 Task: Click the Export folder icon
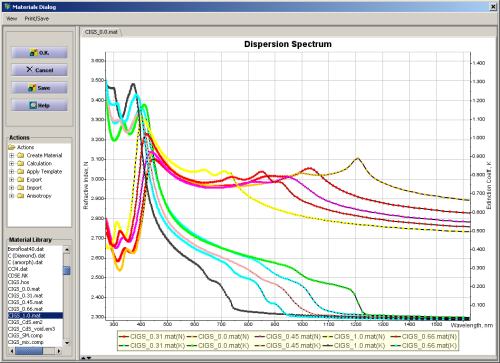click(21, 180)
